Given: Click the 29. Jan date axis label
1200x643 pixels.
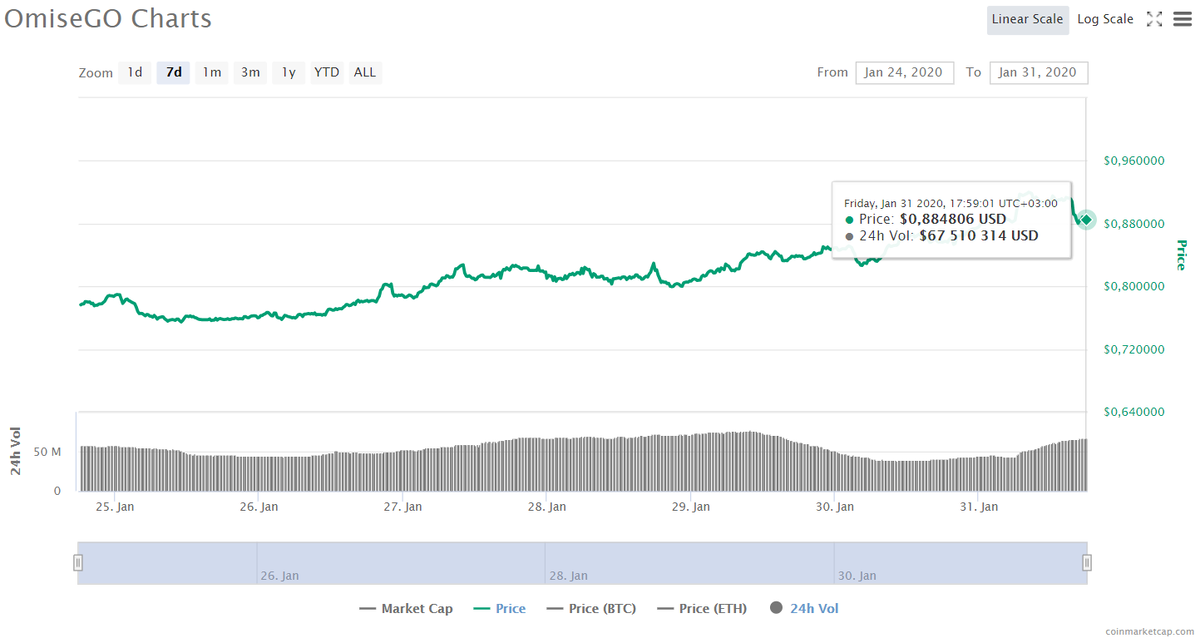Looking at the screenshot, I should coord(689,507).
